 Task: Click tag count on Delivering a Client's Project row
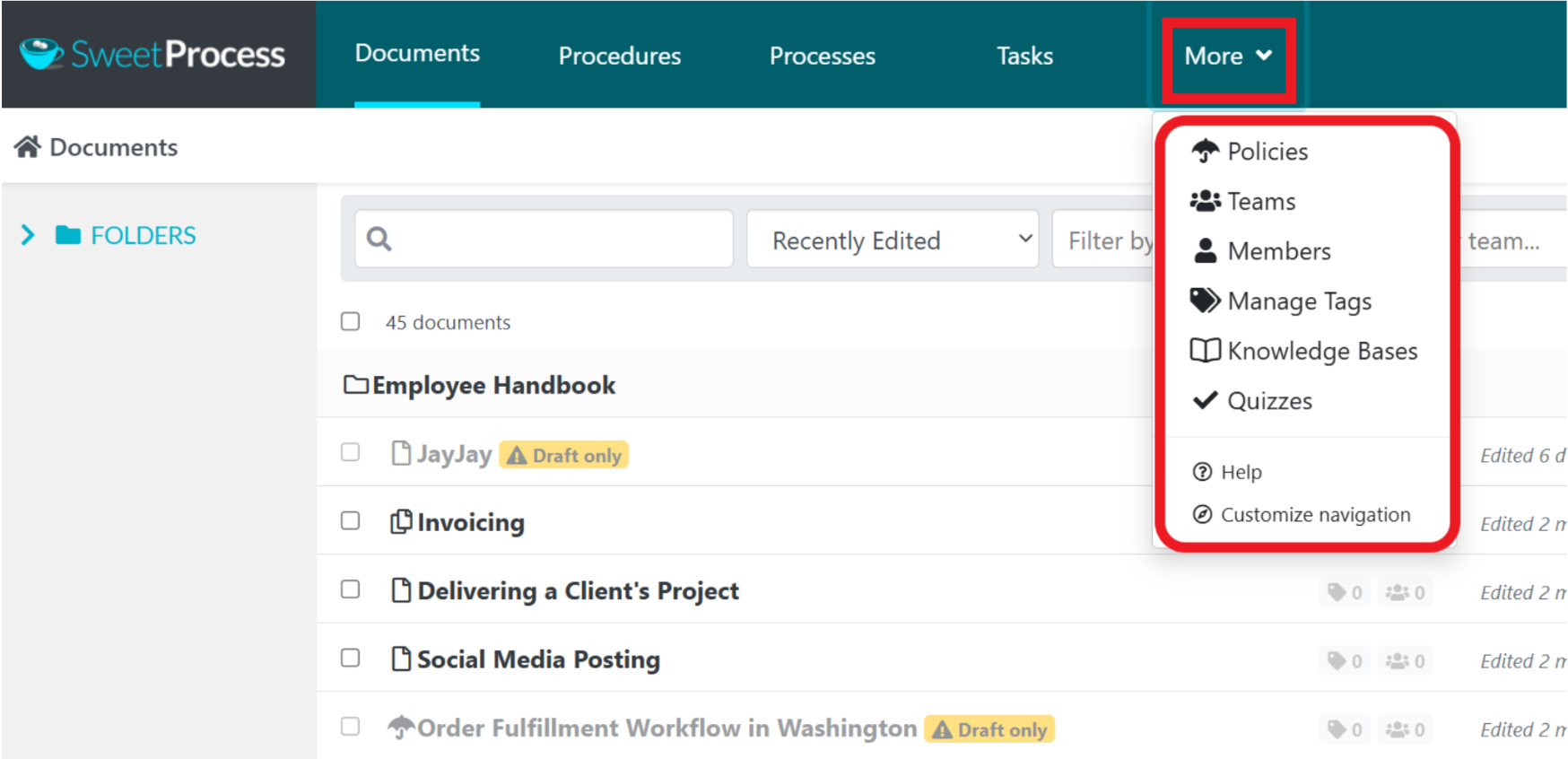[x=1345, y=592]
